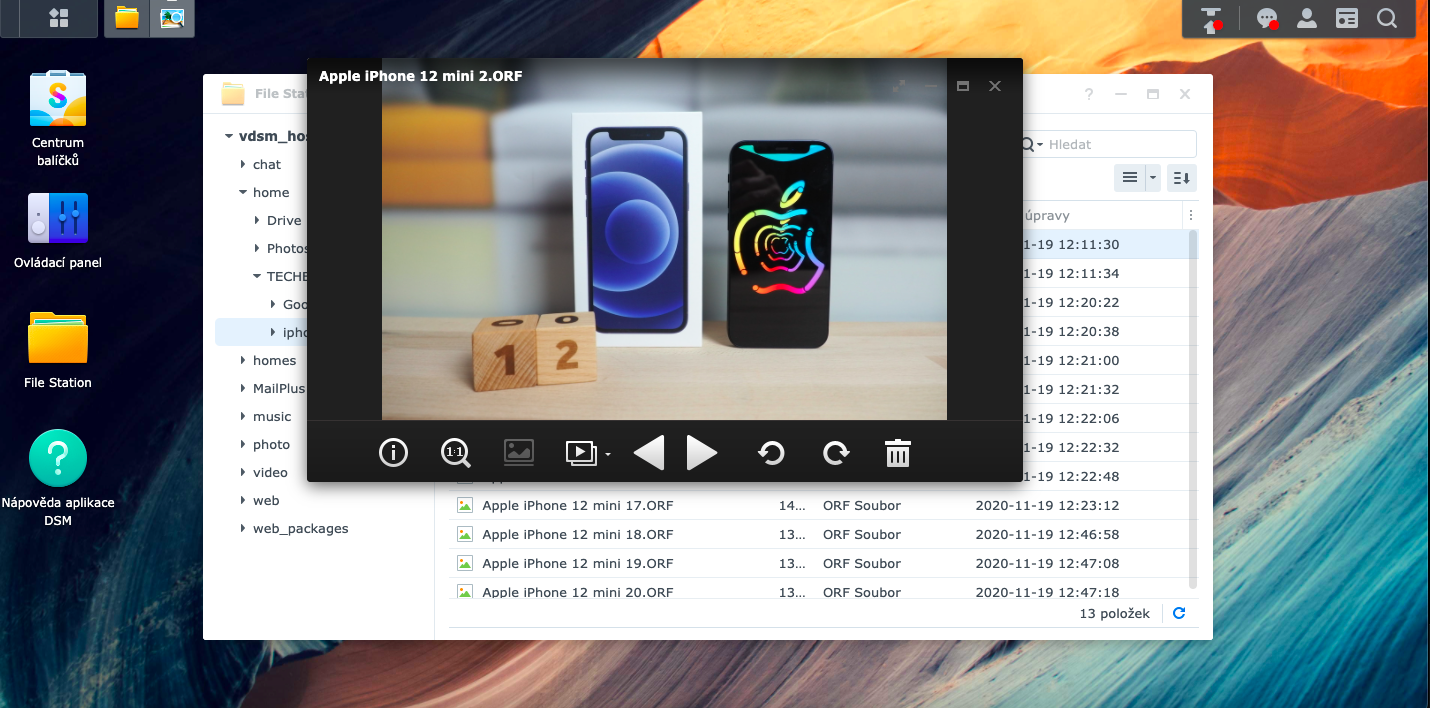Select the Photos folder under home
This screenshot has height=708, width=1430.
point(287,248)
